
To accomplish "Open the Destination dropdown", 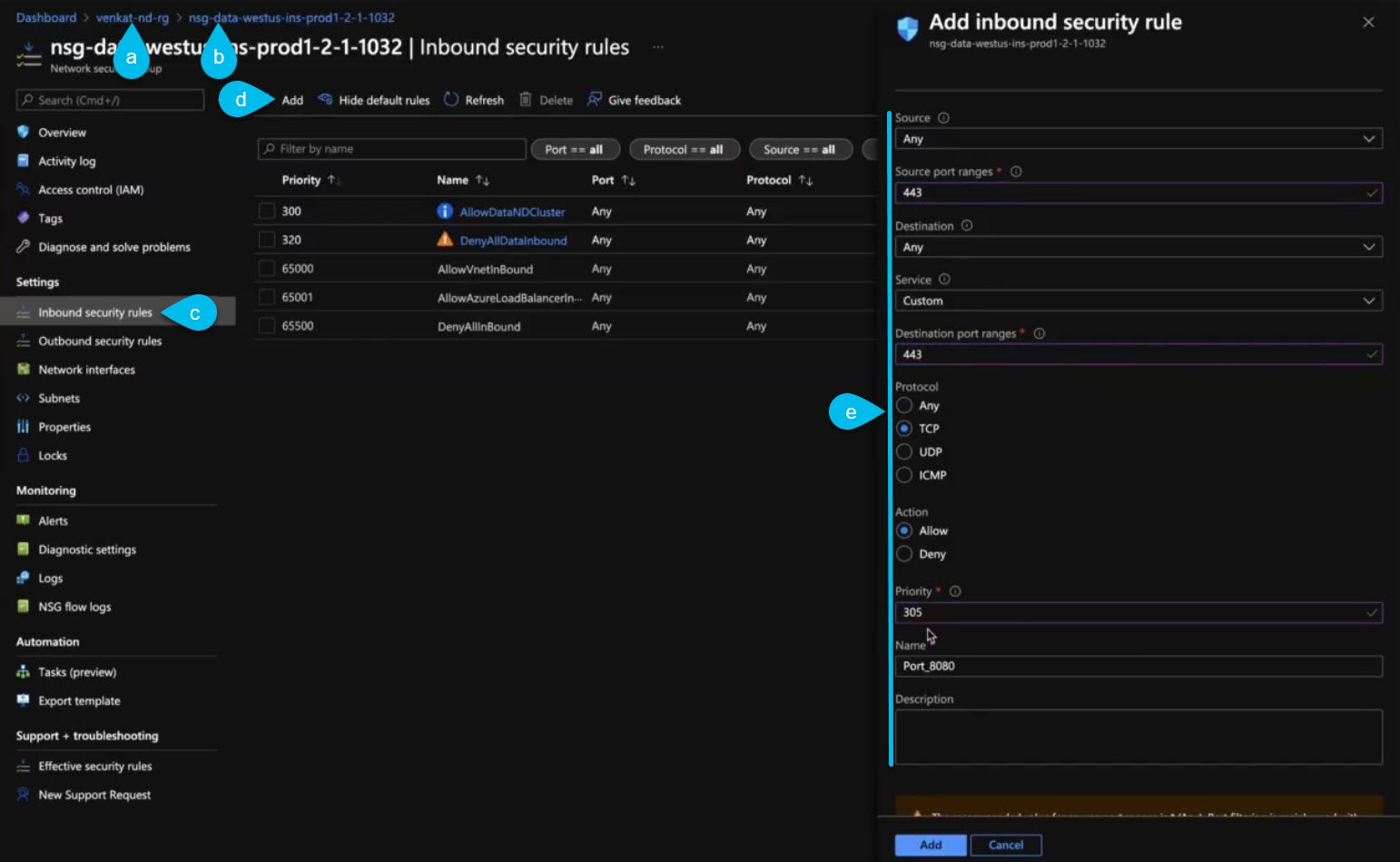I will click(1138, 247).
